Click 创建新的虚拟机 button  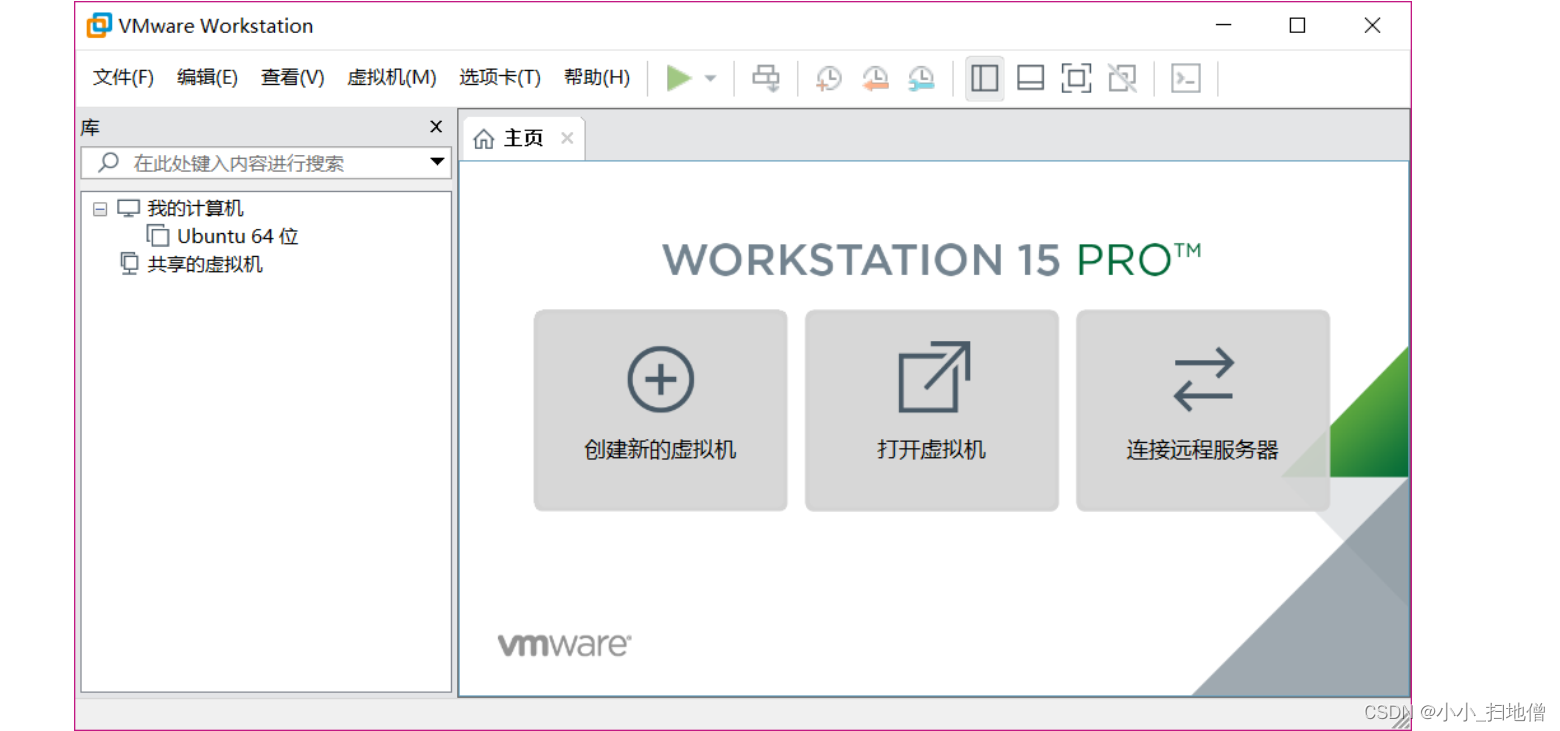coord(660,410)
